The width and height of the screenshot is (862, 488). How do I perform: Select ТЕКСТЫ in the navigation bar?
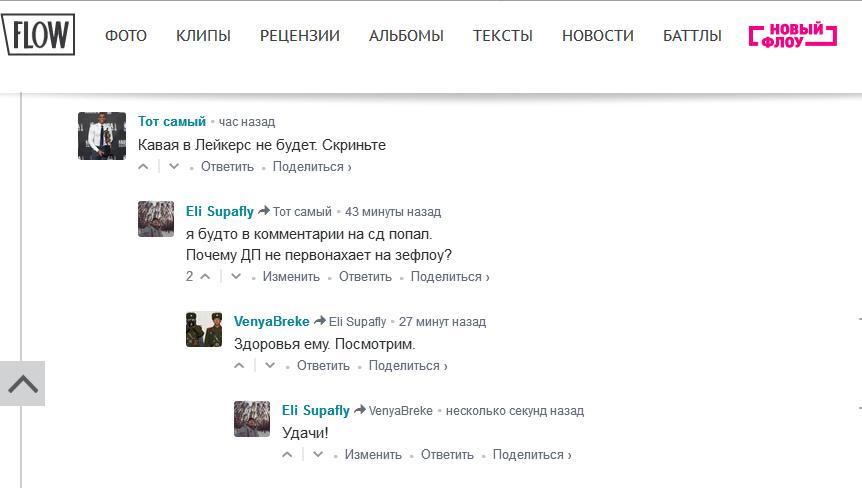point(502,36)
